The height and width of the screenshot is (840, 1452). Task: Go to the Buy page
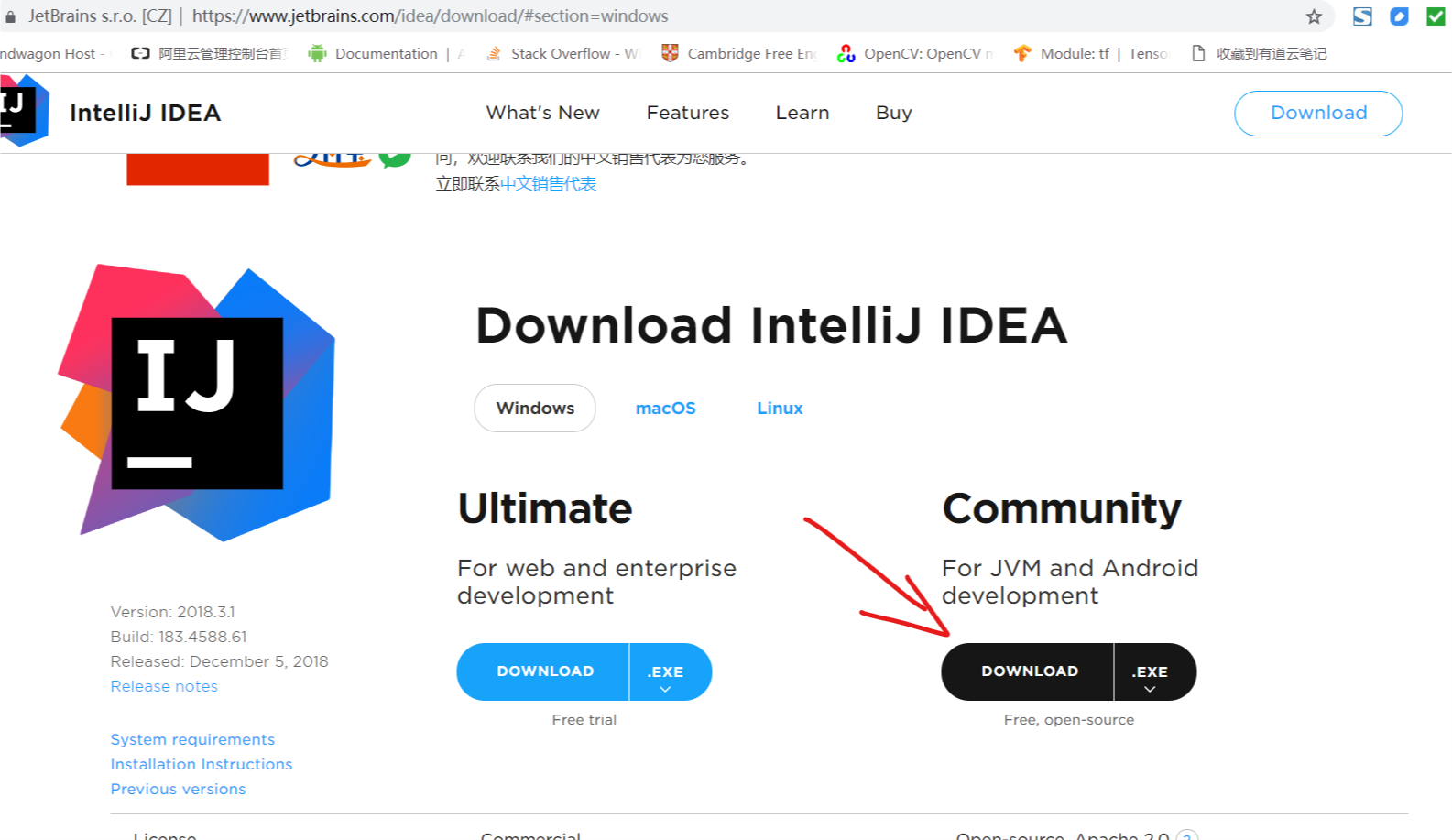tap(893, 113)
